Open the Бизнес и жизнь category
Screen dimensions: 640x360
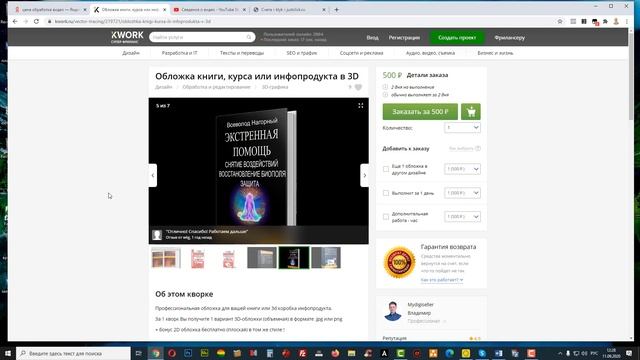[495, 53]
